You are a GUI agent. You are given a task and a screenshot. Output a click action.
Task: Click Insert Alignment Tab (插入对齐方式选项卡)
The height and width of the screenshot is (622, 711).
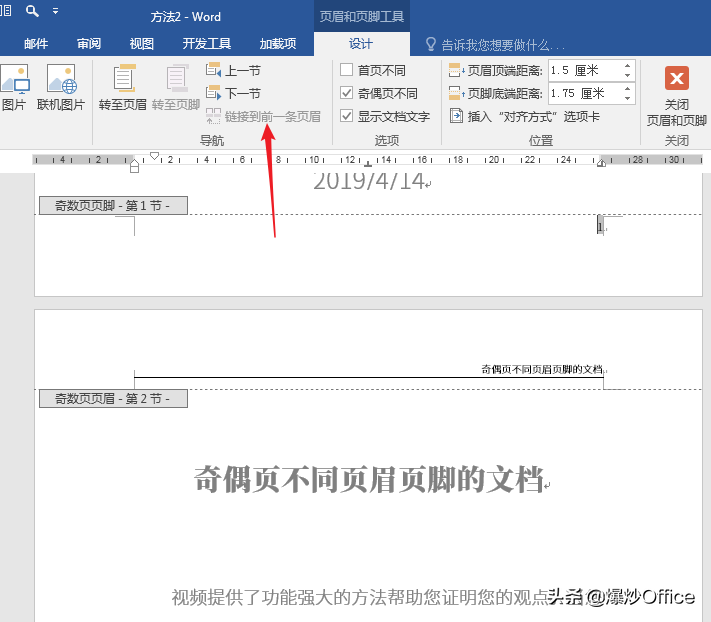click(x=525, y=117)
